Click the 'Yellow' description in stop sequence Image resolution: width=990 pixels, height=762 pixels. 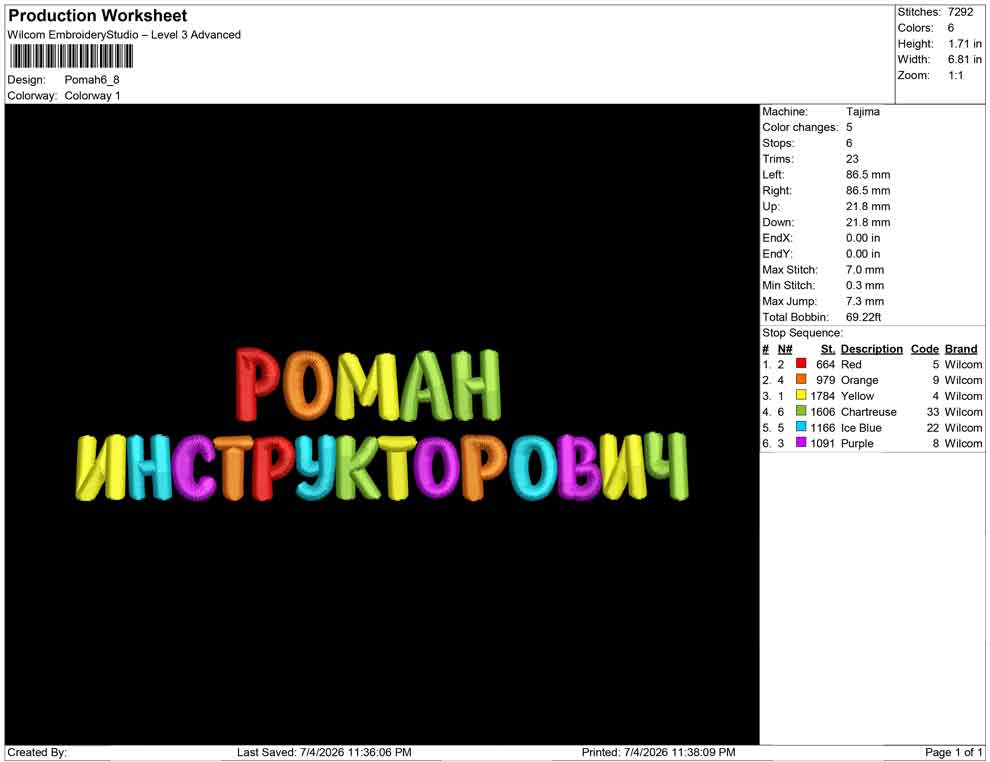point(857,396)
